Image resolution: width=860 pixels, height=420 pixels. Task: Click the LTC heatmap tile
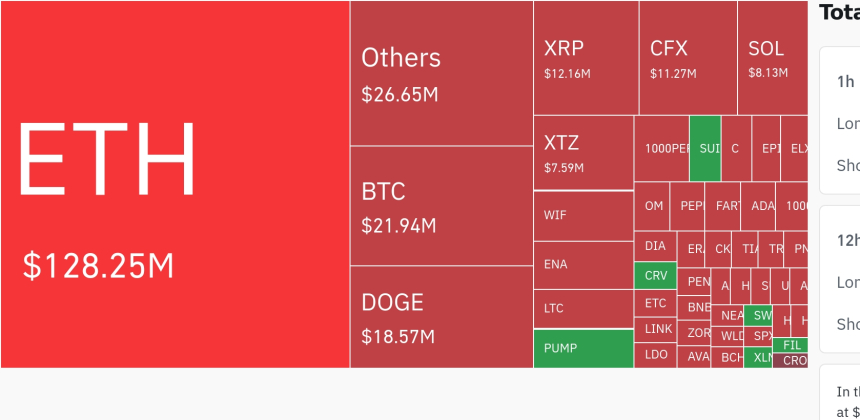[x=583, y=308]
